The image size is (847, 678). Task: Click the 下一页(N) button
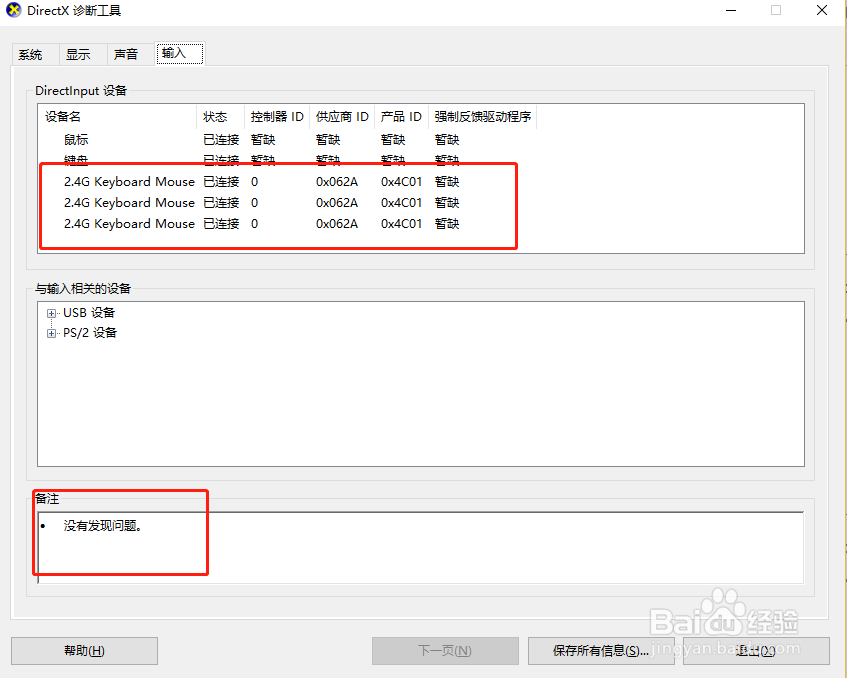[x=445, y=650]
